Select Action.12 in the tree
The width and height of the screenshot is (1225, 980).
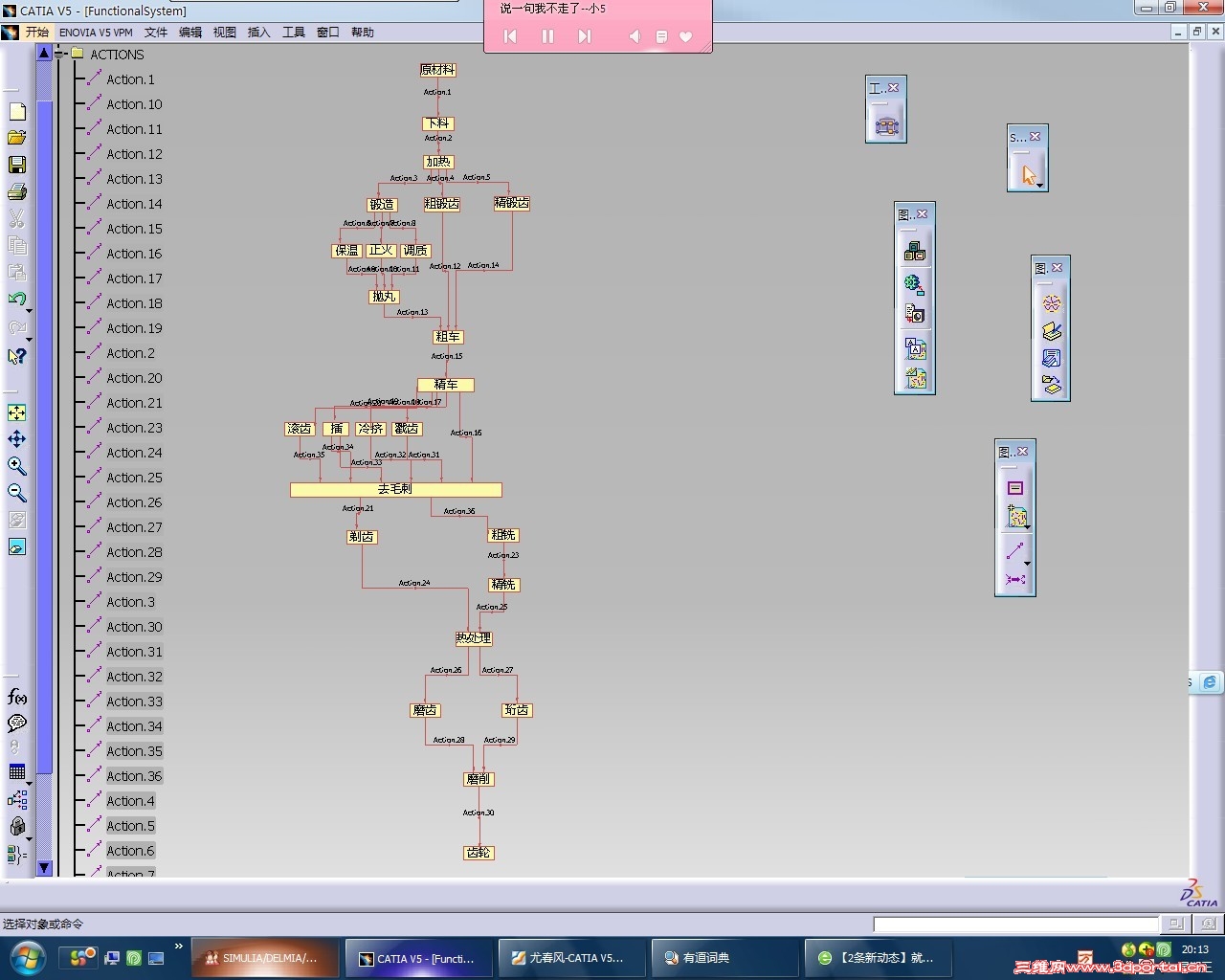click(x=135, y=154)
